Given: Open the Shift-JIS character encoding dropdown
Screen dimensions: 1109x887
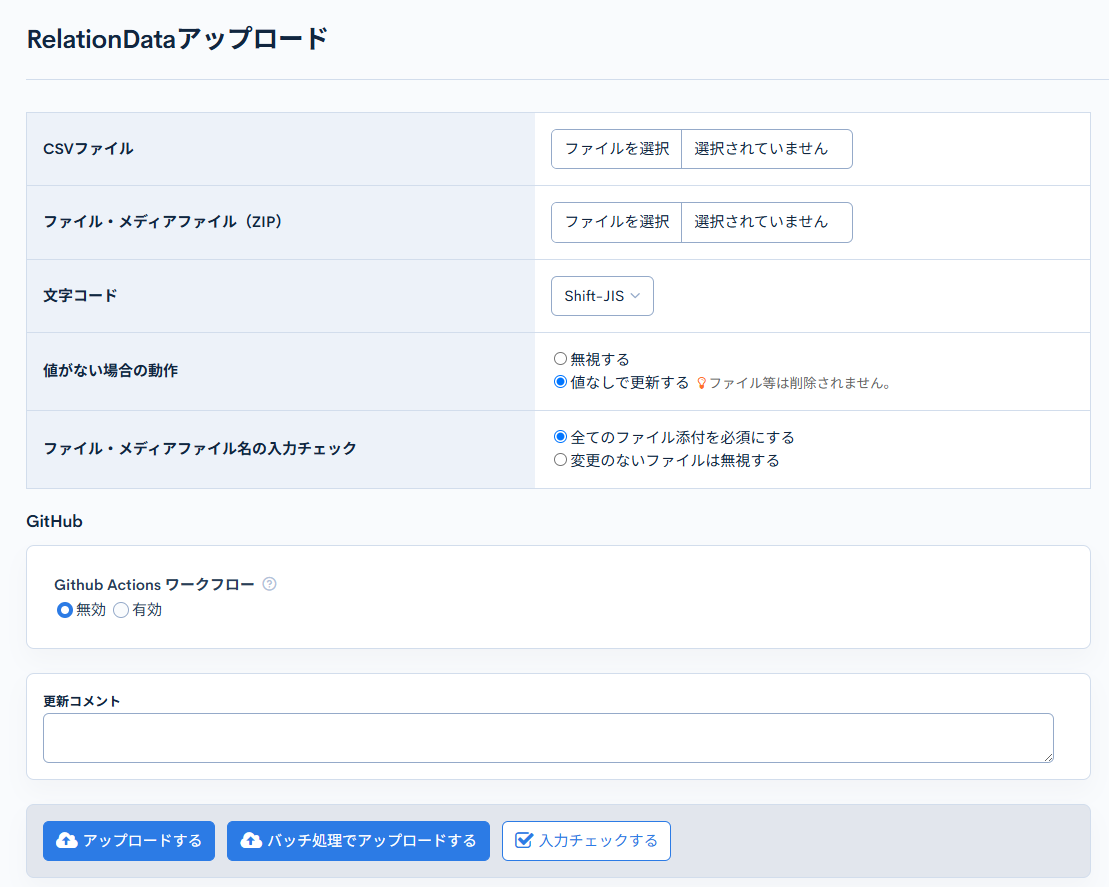Looking at the screenshot, I should click(601, 296).
